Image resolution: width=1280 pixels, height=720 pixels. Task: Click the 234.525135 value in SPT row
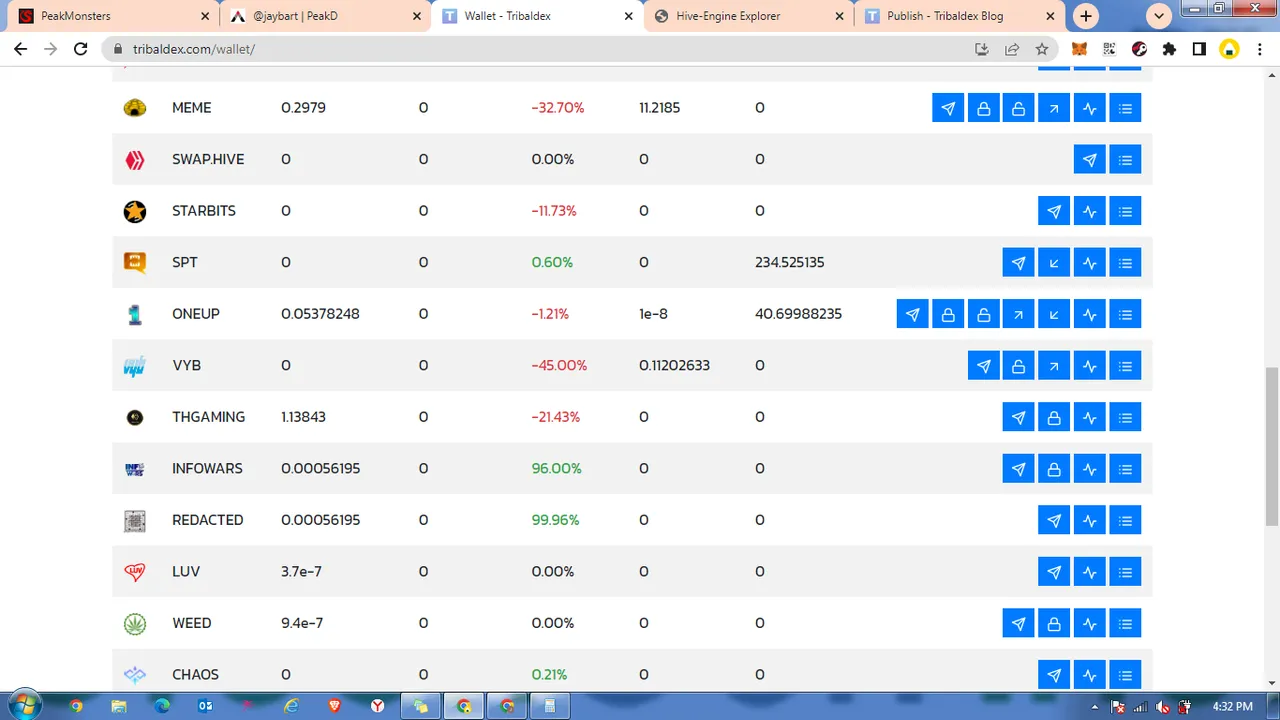(x=790, y=262)
